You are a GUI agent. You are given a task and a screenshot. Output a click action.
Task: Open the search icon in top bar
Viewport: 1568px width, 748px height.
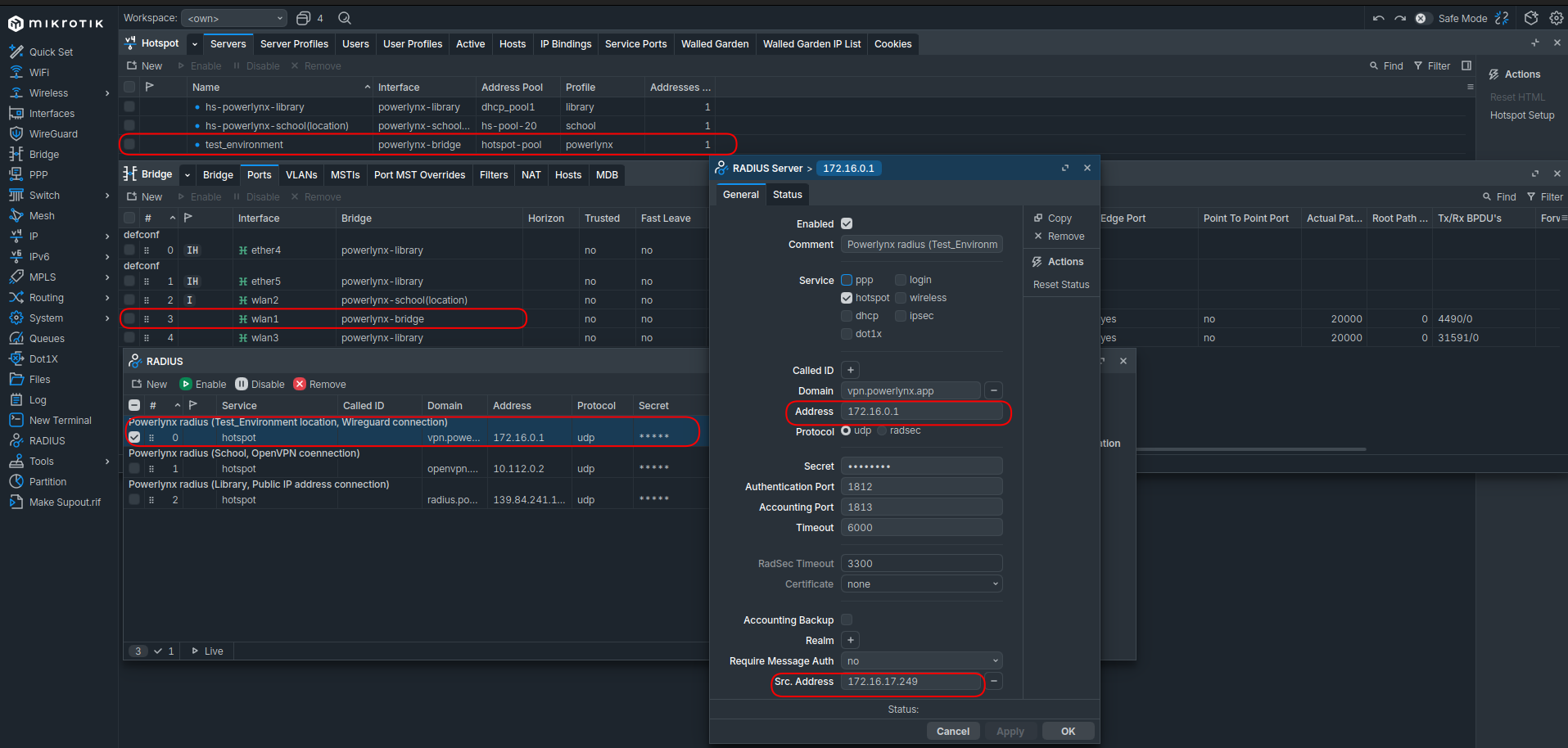point(345,18)
